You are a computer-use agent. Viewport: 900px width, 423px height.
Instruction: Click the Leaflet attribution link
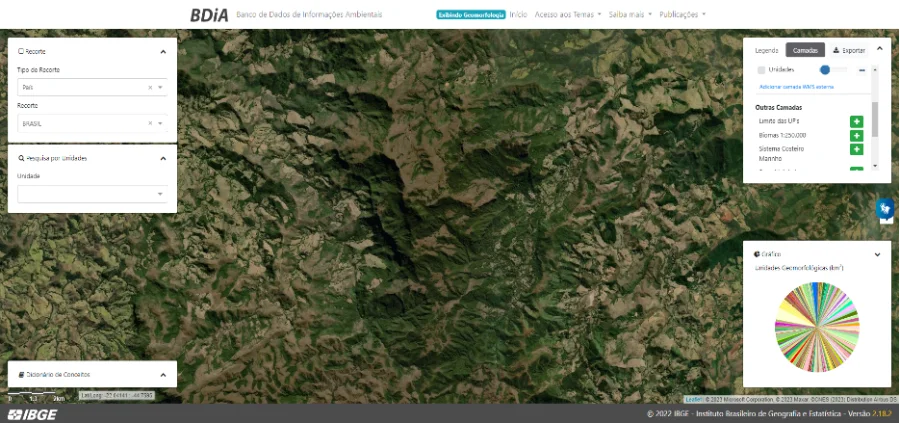pos(694,399)
